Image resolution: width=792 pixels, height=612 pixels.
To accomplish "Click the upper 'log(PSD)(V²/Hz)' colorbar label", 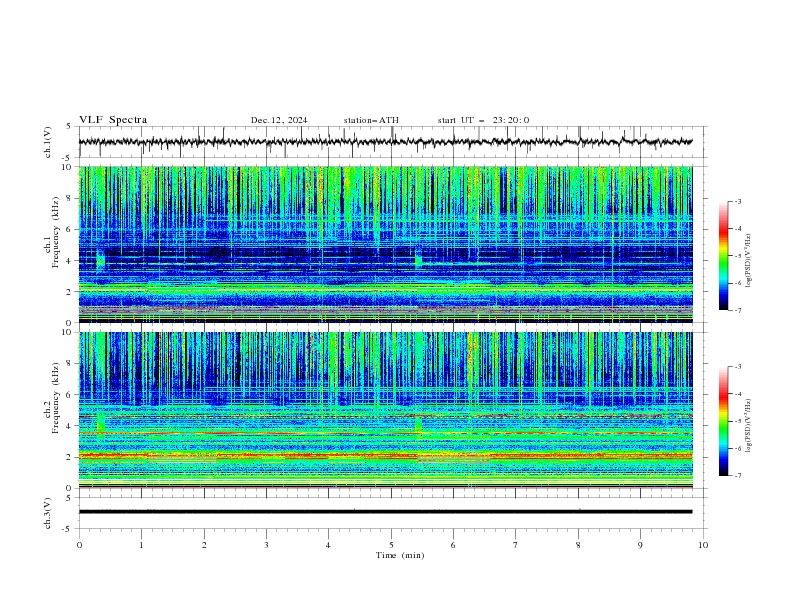I will tap(749, 261).
